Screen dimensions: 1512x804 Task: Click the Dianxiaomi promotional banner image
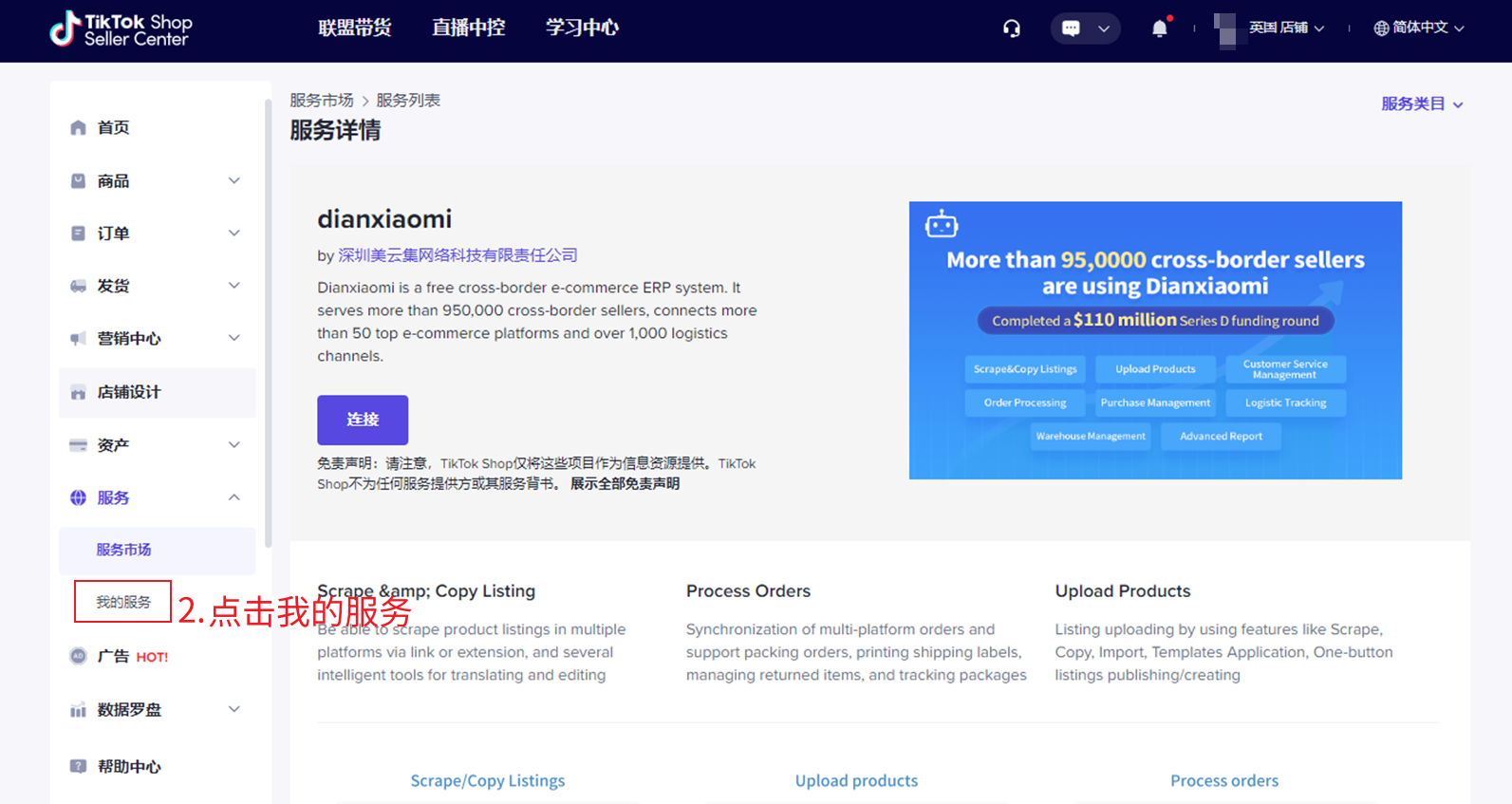pos(1155,340)
